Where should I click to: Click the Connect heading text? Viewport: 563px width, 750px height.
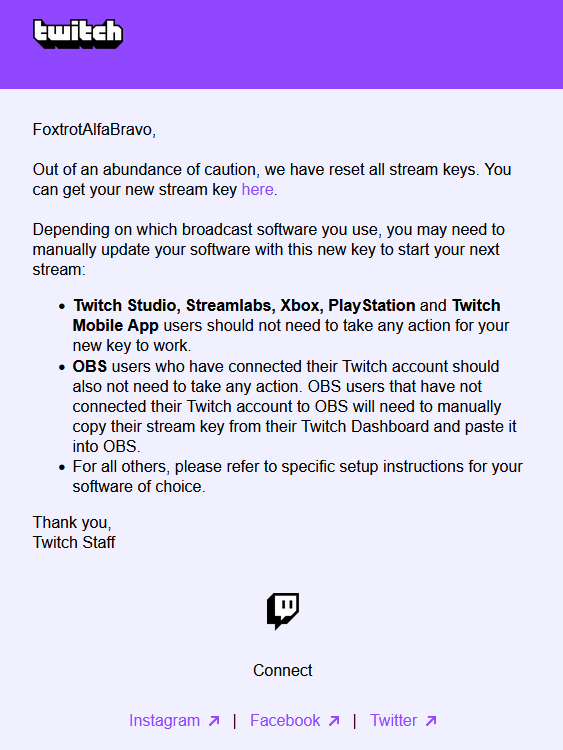pyautogui.click(x=282, y=671)
